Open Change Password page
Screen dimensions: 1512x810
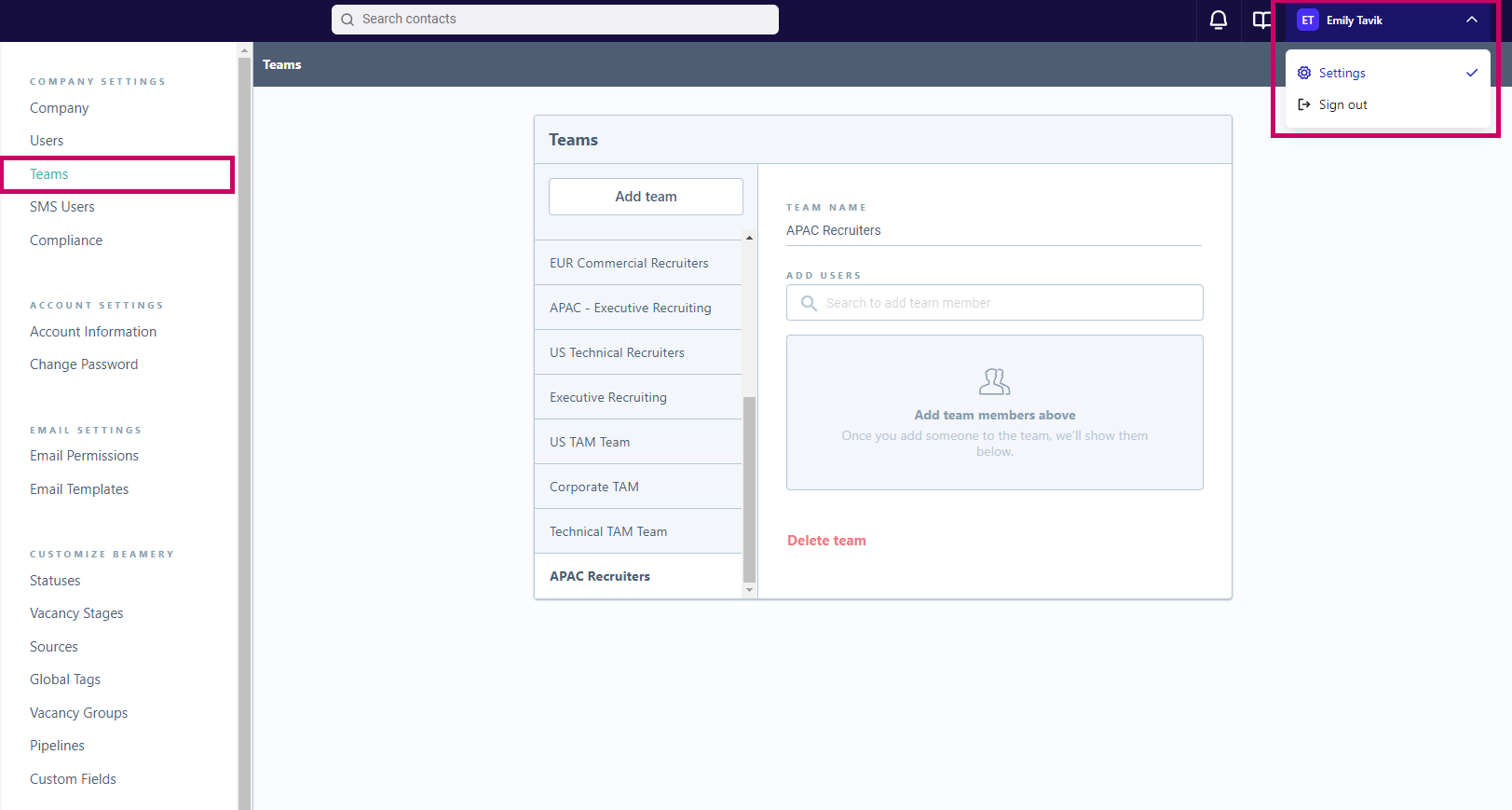pos(84,364)
